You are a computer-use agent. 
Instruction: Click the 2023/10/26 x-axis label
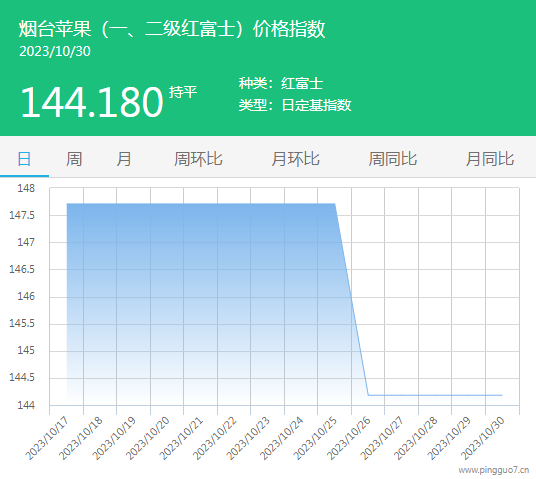[349, 439]
